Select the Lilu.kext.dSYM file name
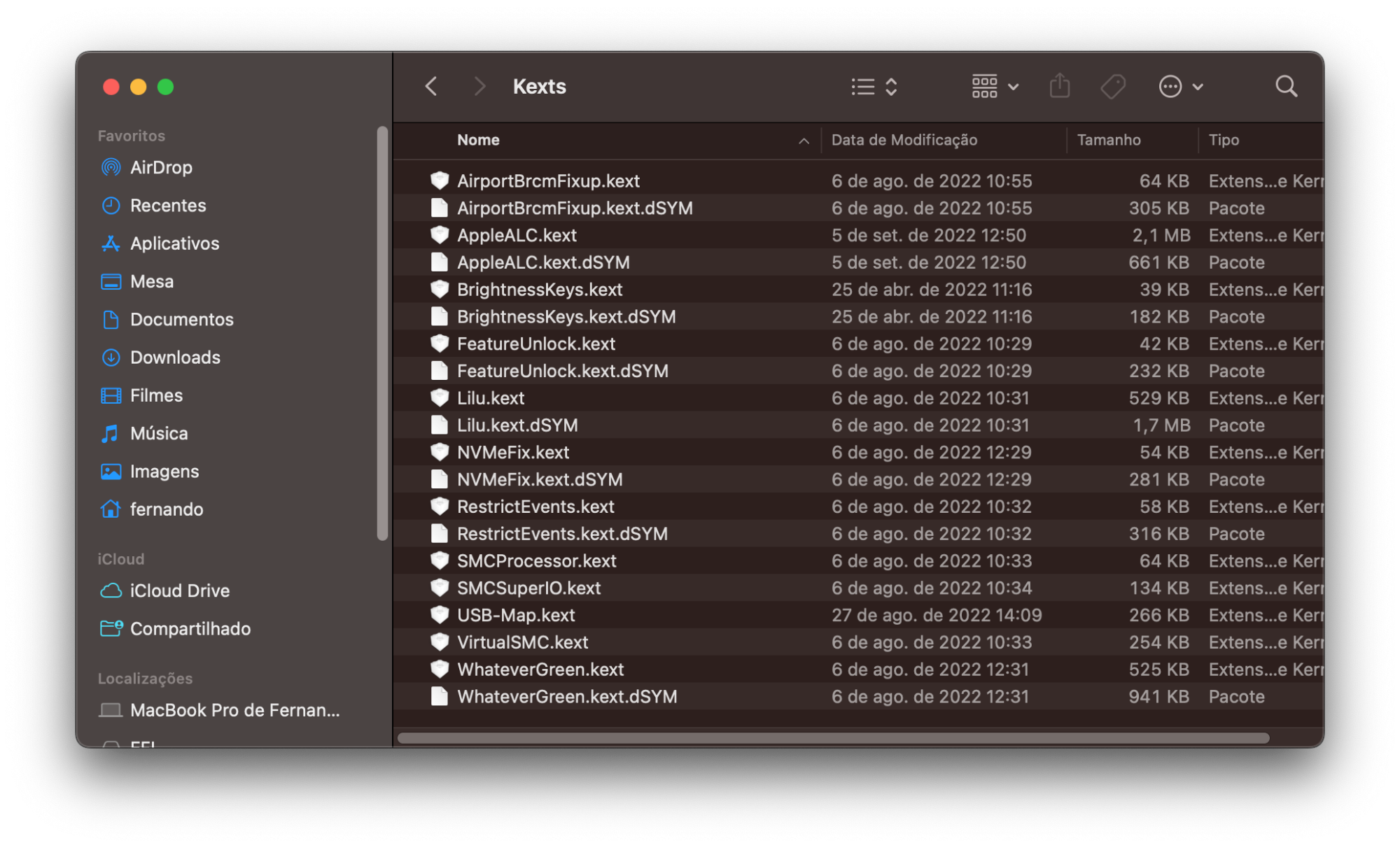 pos(517,425)
